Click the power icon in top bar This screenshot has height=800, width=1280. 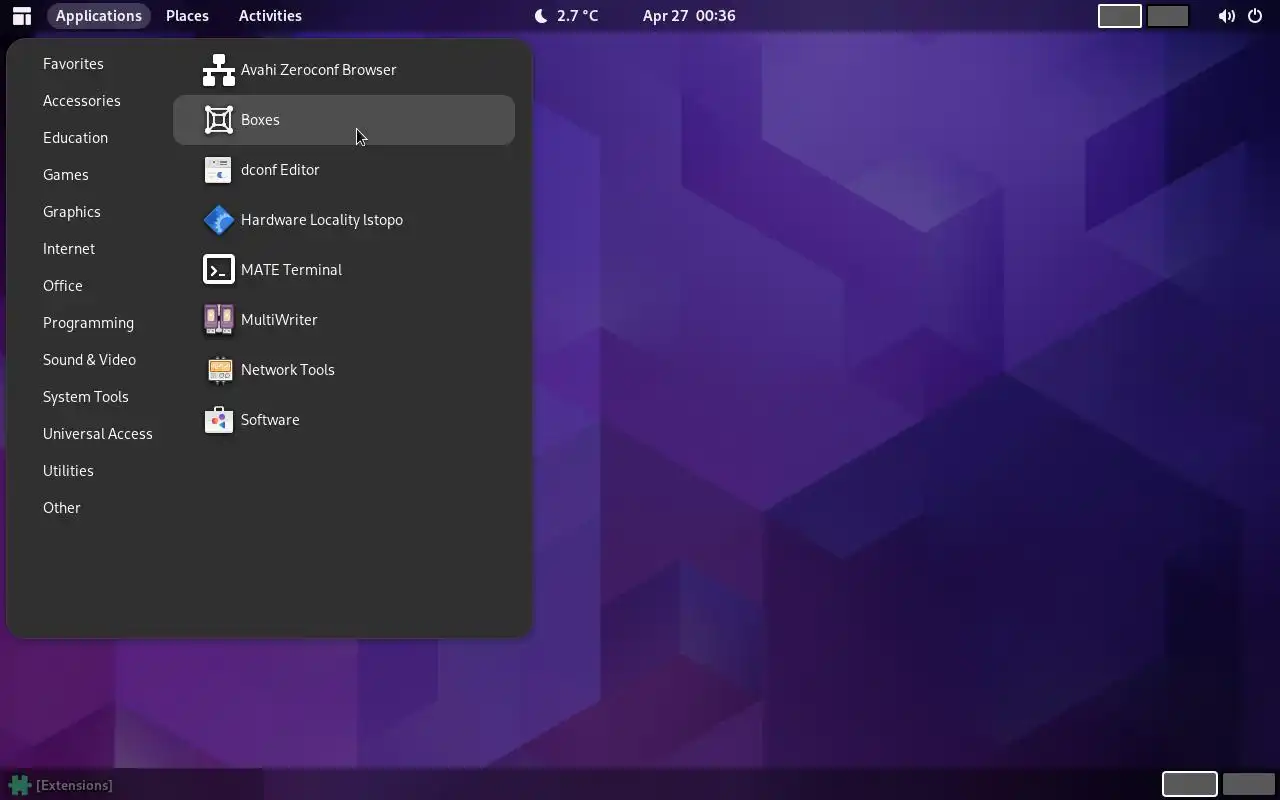point(1255,16)
